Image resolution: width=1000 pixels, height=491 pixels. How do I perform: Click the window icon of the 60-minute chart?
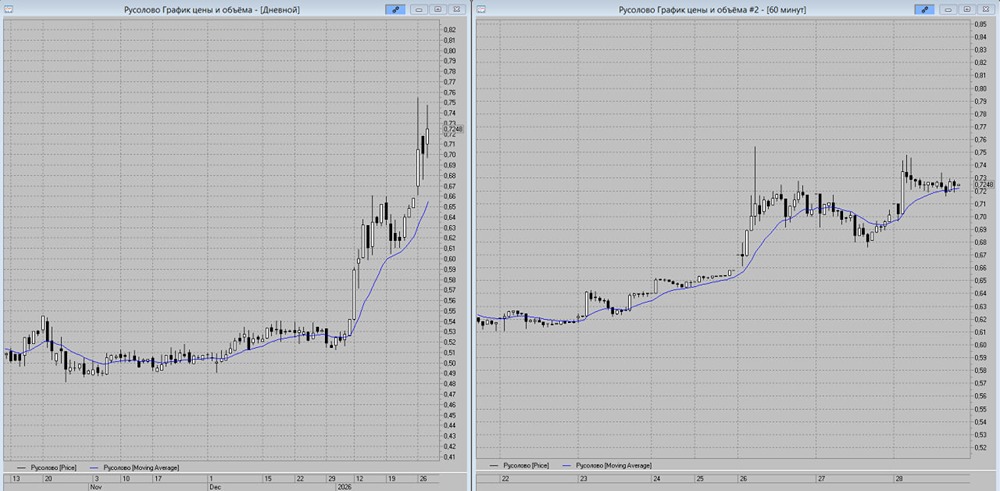point(482,9)
